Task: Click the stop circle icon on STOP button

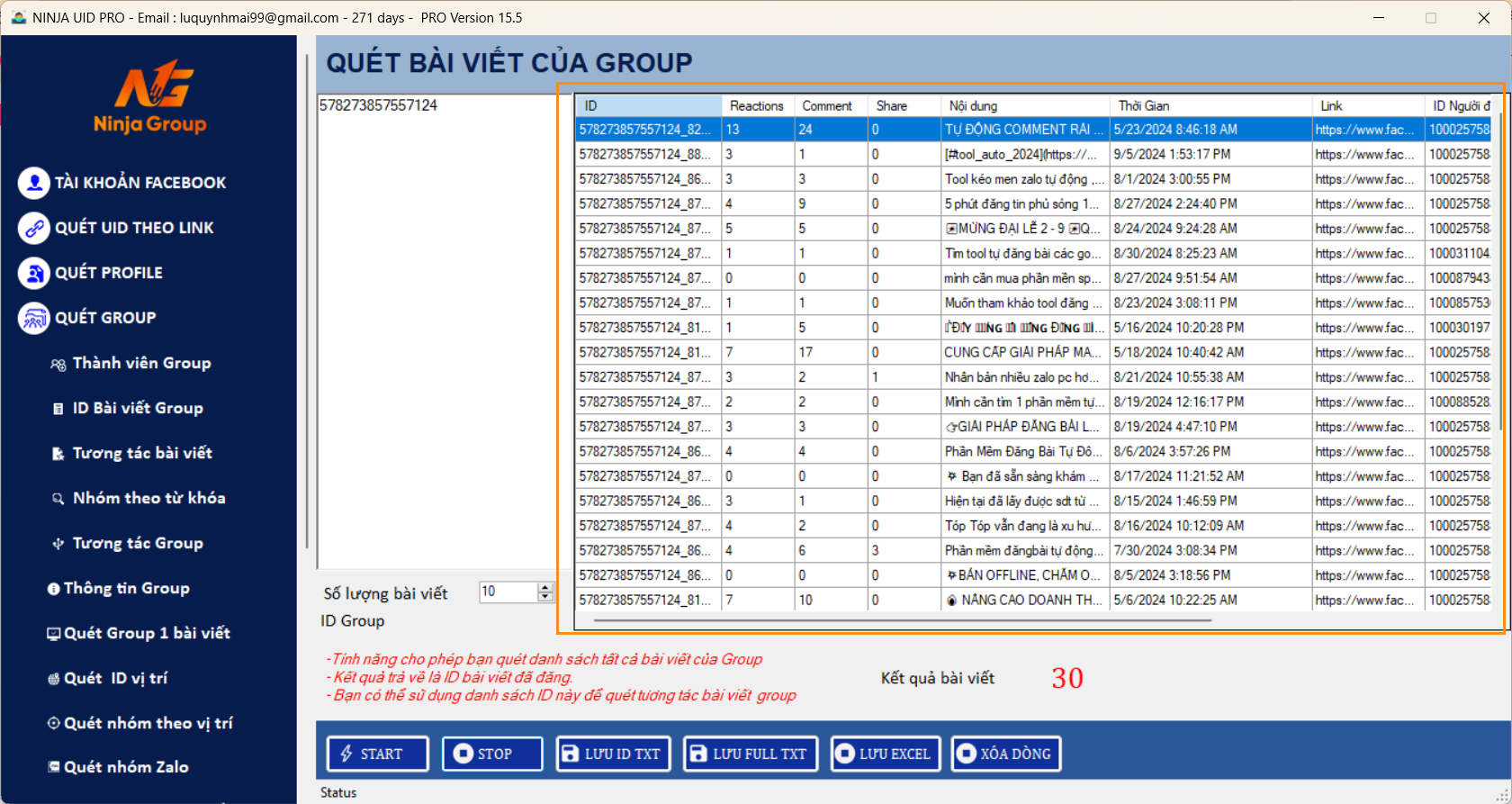Action: tap(463, 754)
